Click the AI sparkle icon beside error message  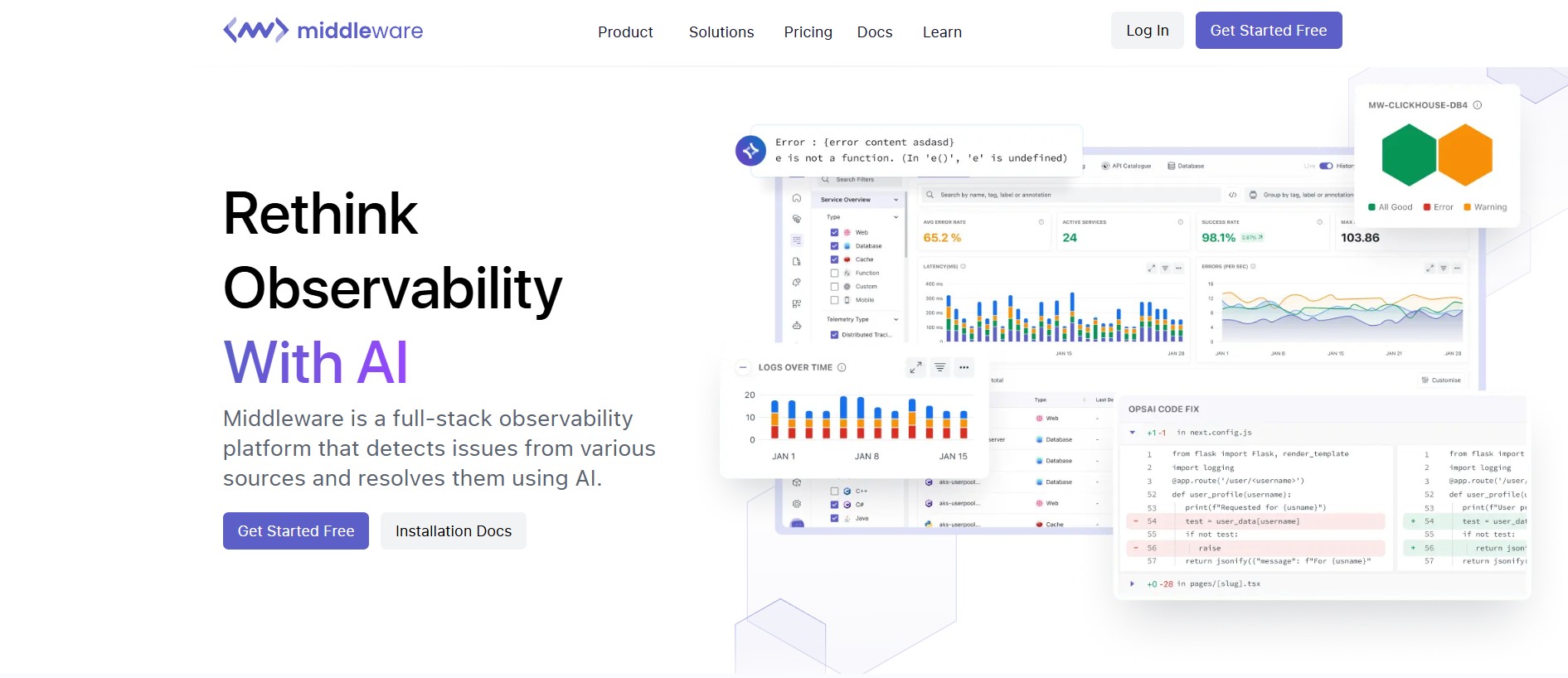coord(750,151)
